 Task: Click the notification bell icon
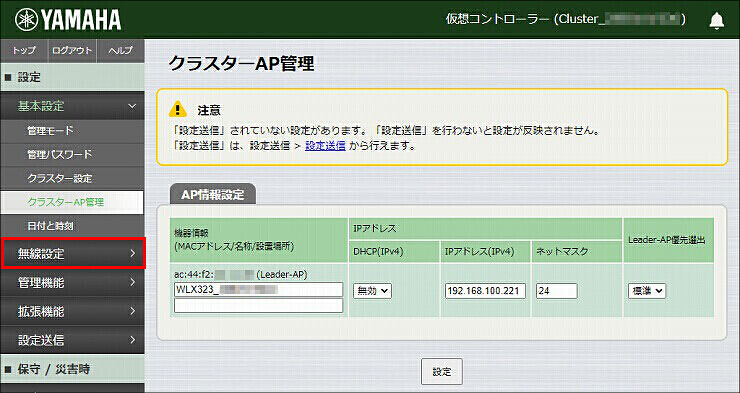tap(716, 21)
